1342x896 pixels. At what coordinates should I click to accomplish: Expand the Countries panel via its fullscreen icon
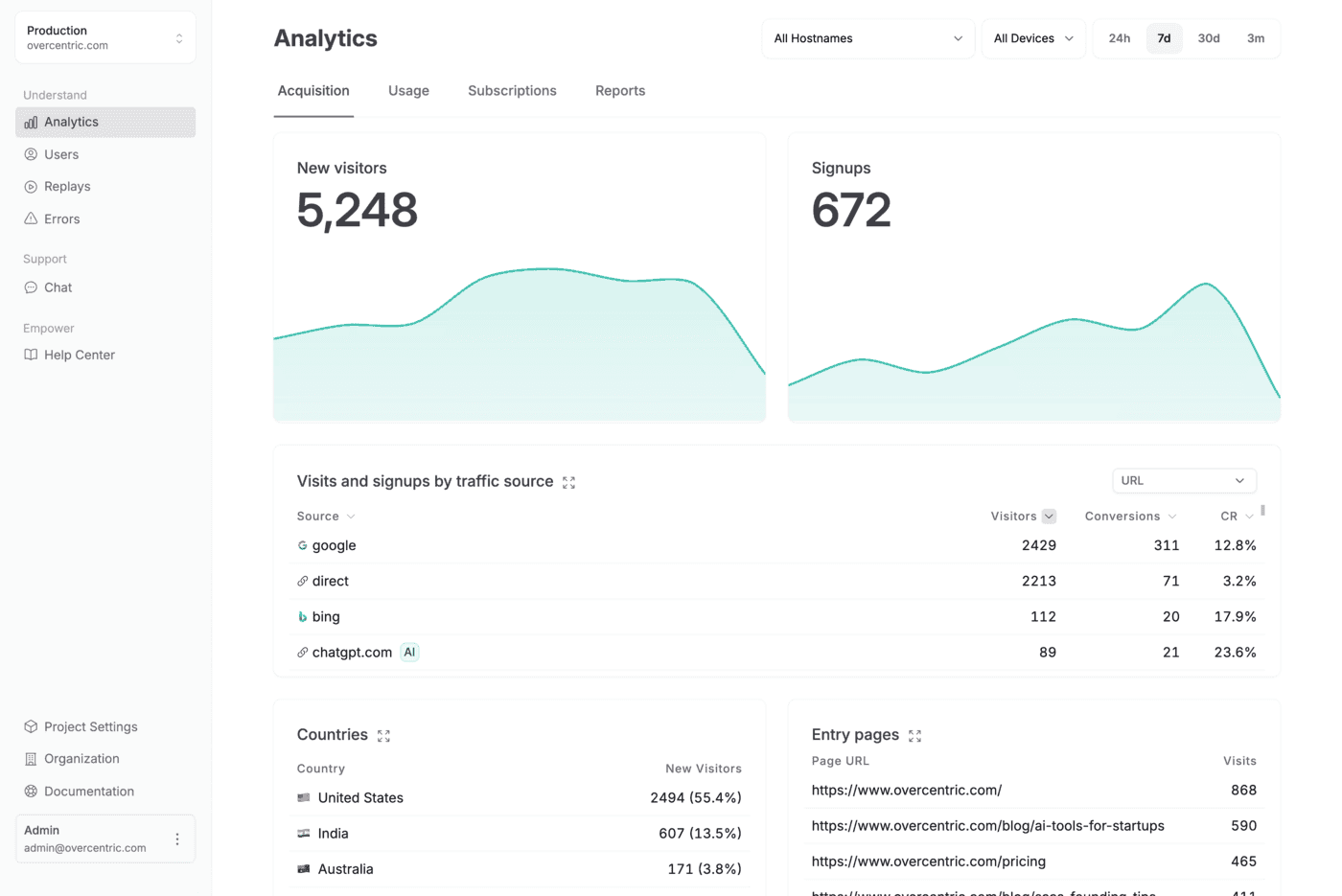point(384,736)
